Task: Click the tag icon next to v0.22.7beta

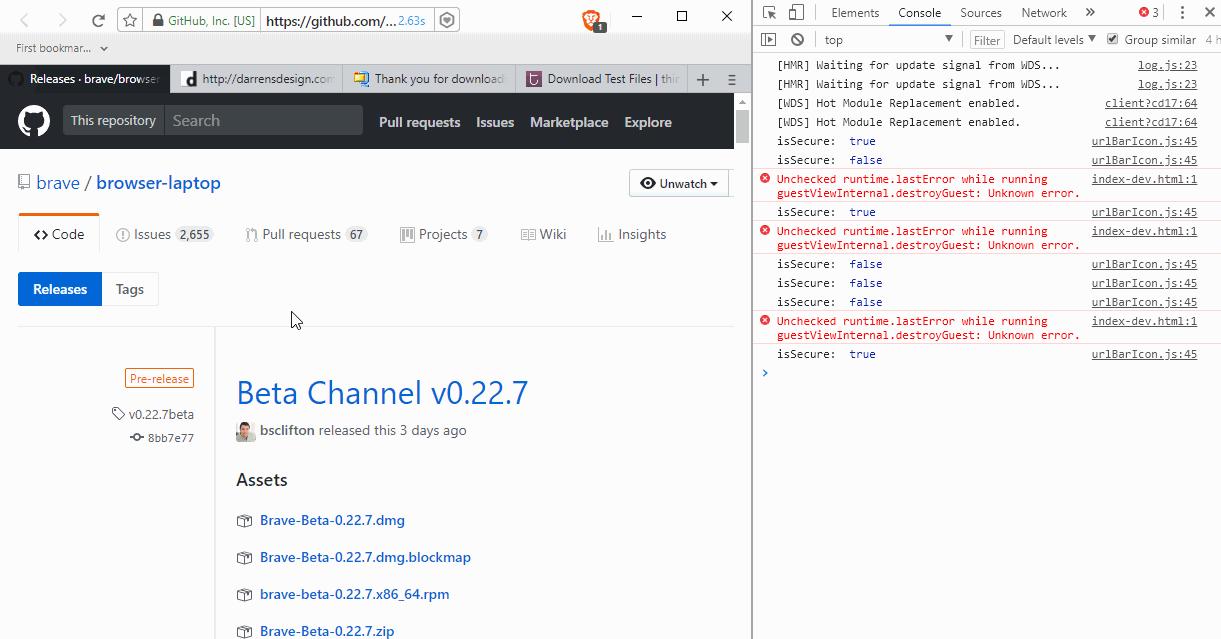Action: 118,414
